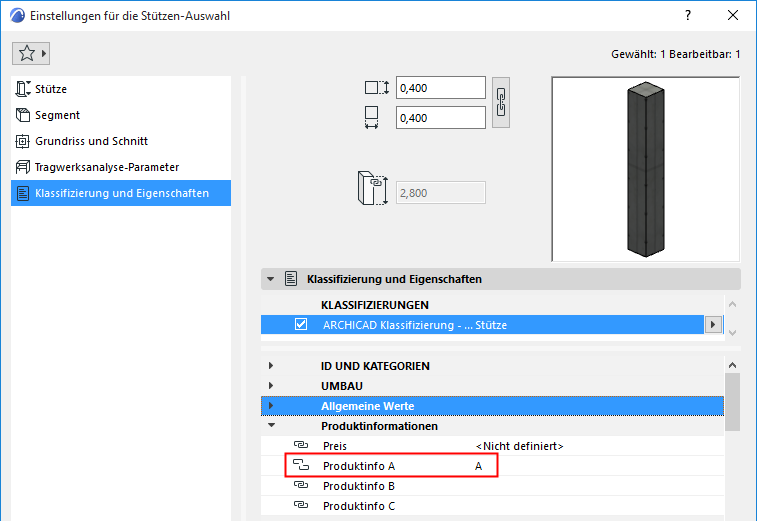The image size is (757, 521).
Task: Click the Preis property link icon
Action: [301, 445]
